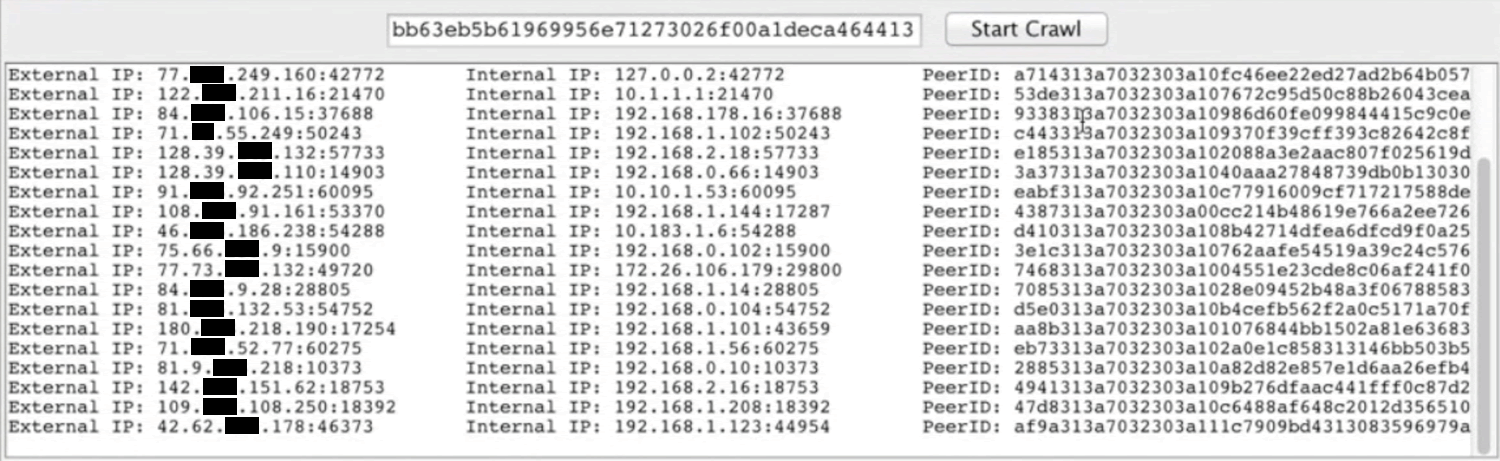The width and height of the screenshot is (1500, 461).
Task: Focus the info hash text field
Action: tap(652, 30)
